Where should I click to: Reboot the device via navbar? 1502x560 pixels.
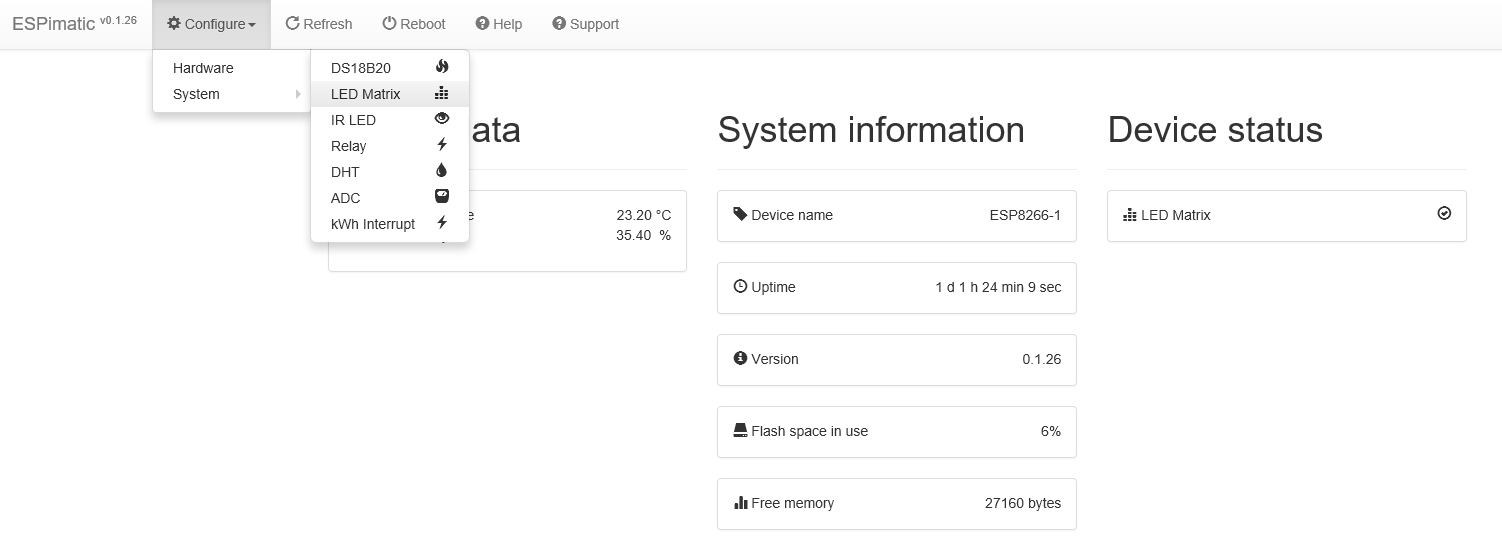click(414, 24)
